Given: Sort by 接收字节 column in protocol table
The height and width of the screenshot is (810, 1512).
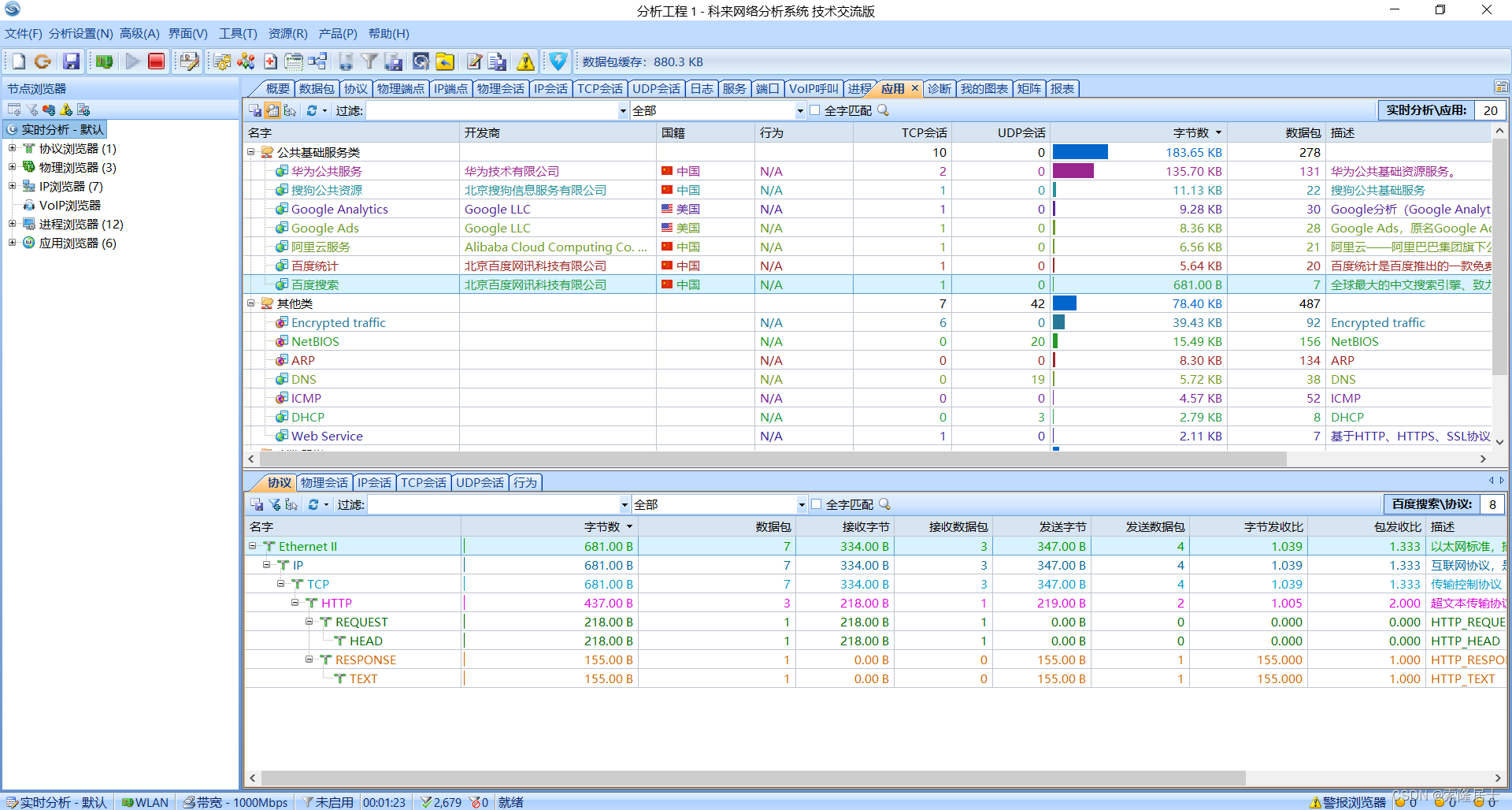Looking at the screenshot, I should click(x=844, y=526).
